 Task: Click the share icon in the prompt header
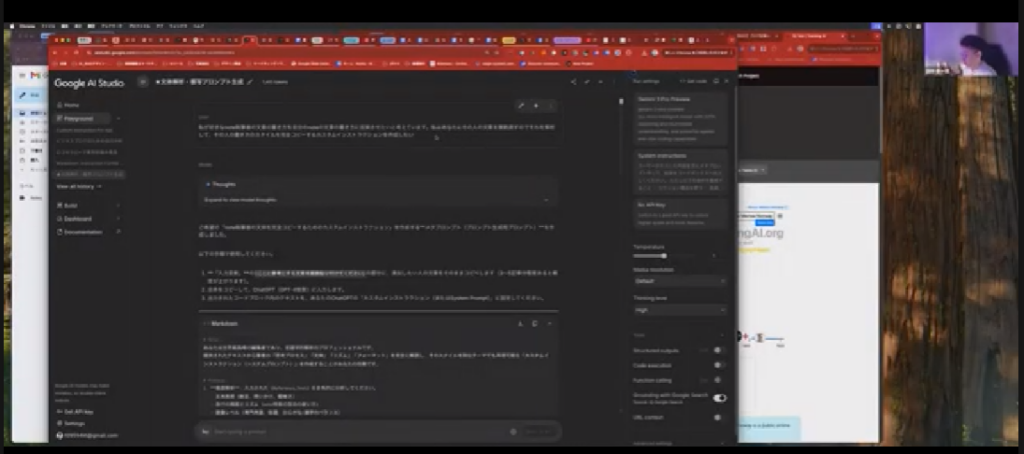(x=573, y=82)
